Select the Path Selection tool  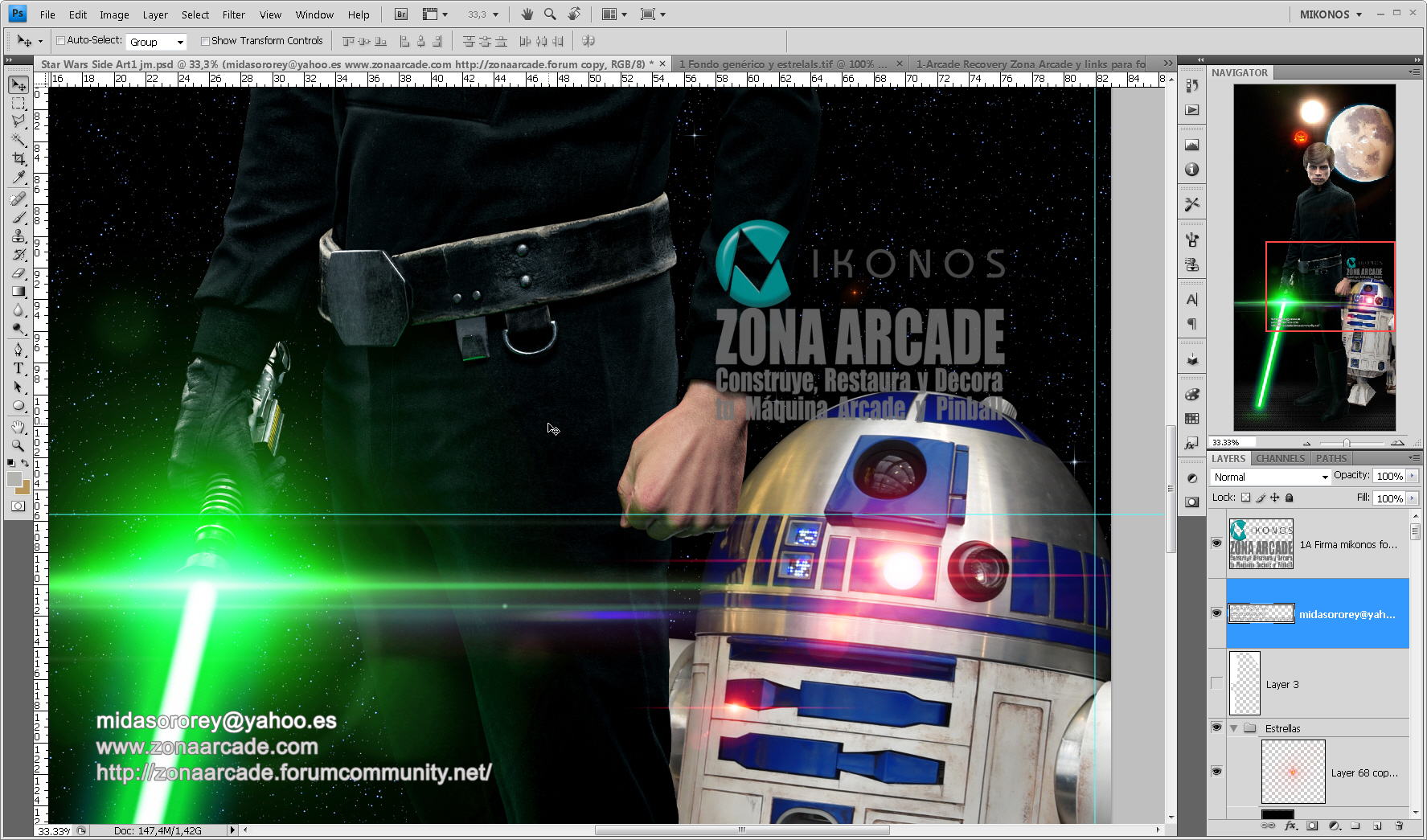point(18,387)
